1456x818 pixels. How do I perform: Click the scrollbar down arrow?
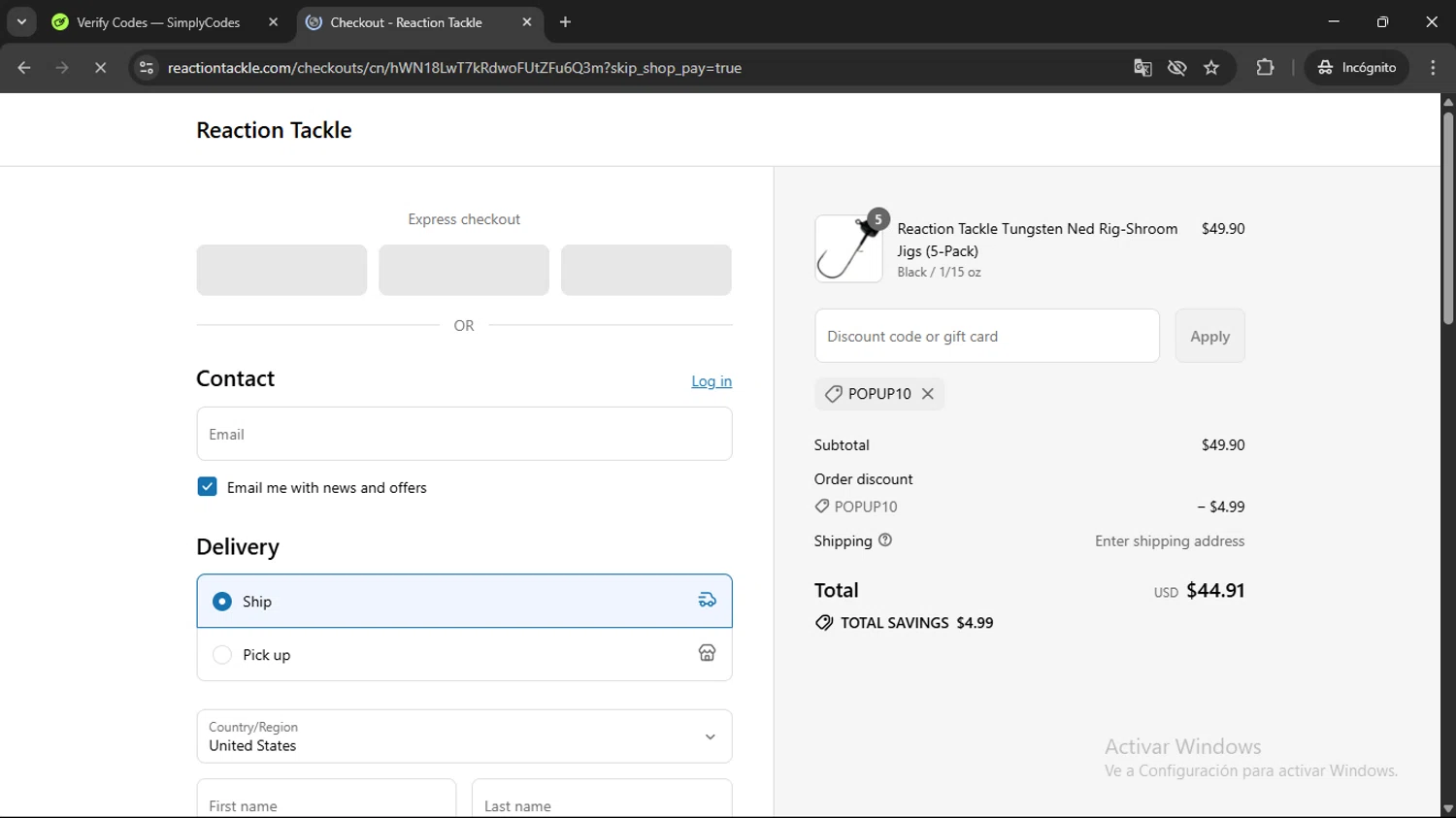coord(1448,809)
